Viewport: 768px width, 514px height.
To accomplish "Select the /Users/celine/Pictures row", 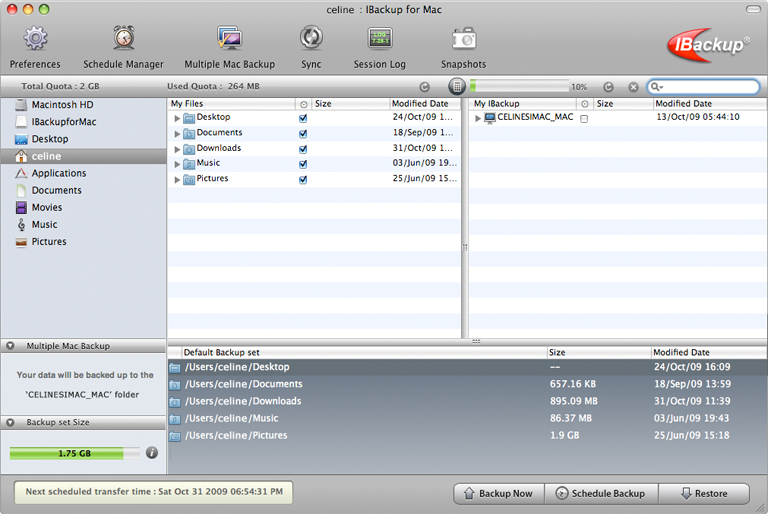I will (467, 436).
